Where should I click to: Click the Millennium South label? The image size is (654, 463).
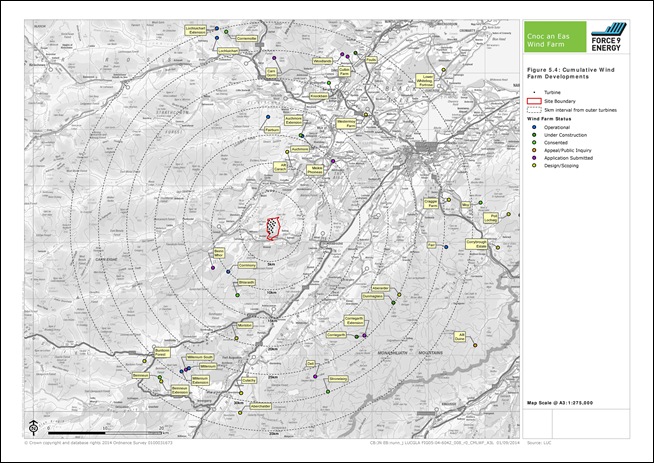[199, 357]
